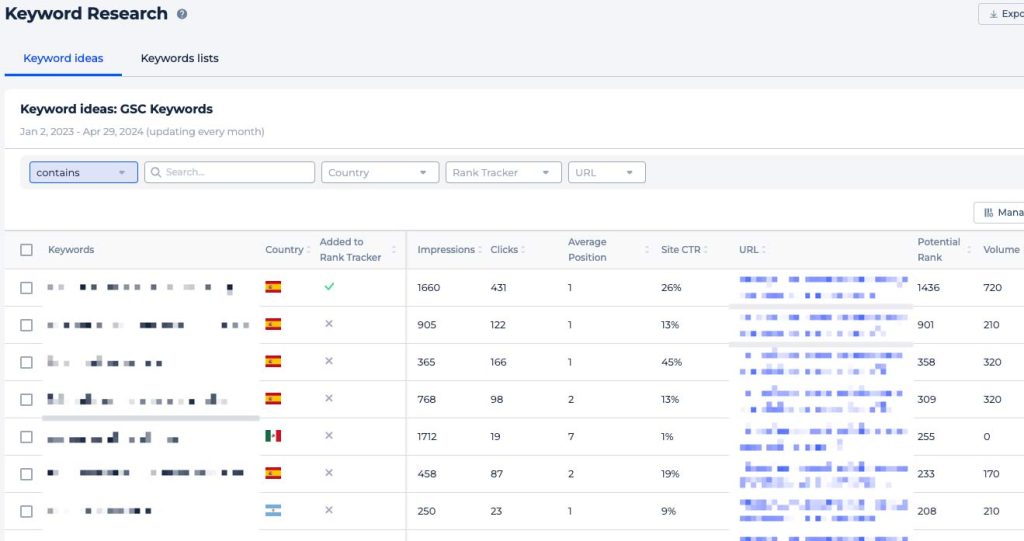Click the help icon beside Keyword Research

[181, 14]
